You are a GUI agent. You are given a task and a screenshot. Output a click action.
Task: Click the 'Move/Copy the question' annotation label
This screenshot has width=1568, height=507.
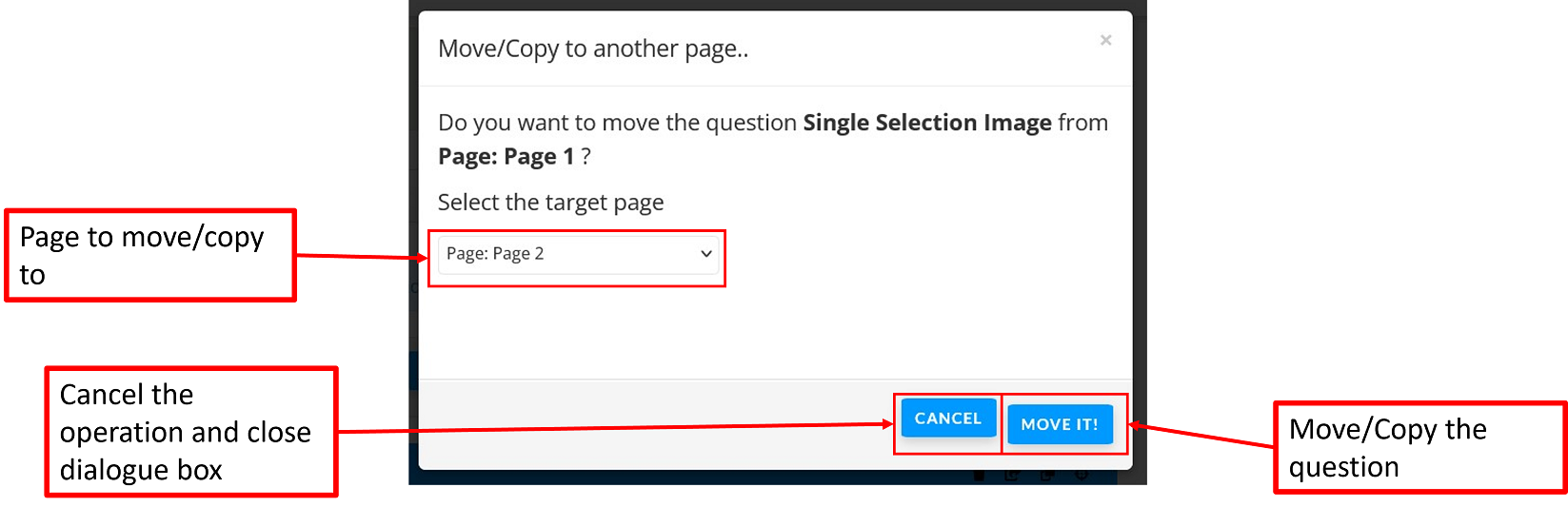(1419, 447)
